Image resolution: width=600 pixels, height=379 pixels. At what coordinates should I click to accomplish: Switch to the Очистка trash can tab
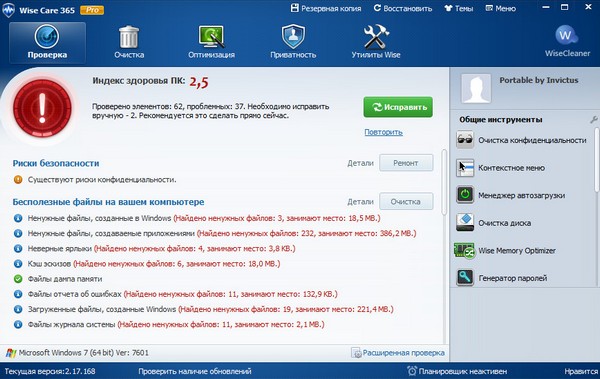[x=129, y=42]
